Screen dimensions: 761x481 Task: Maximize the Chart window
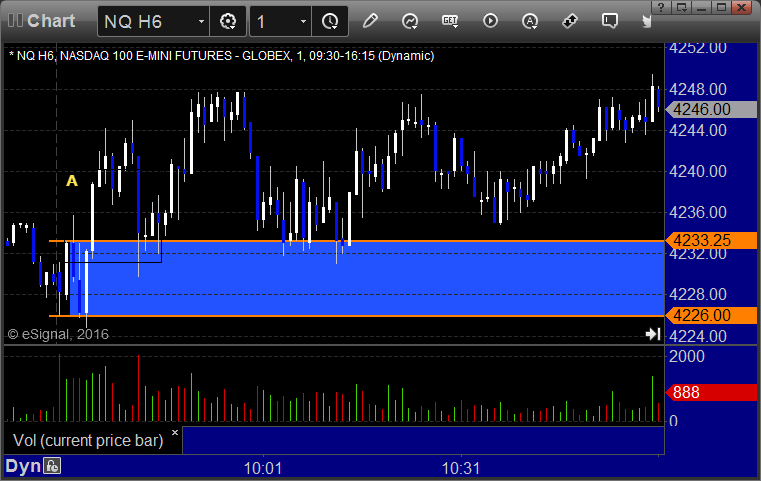(x=722, y=7)
